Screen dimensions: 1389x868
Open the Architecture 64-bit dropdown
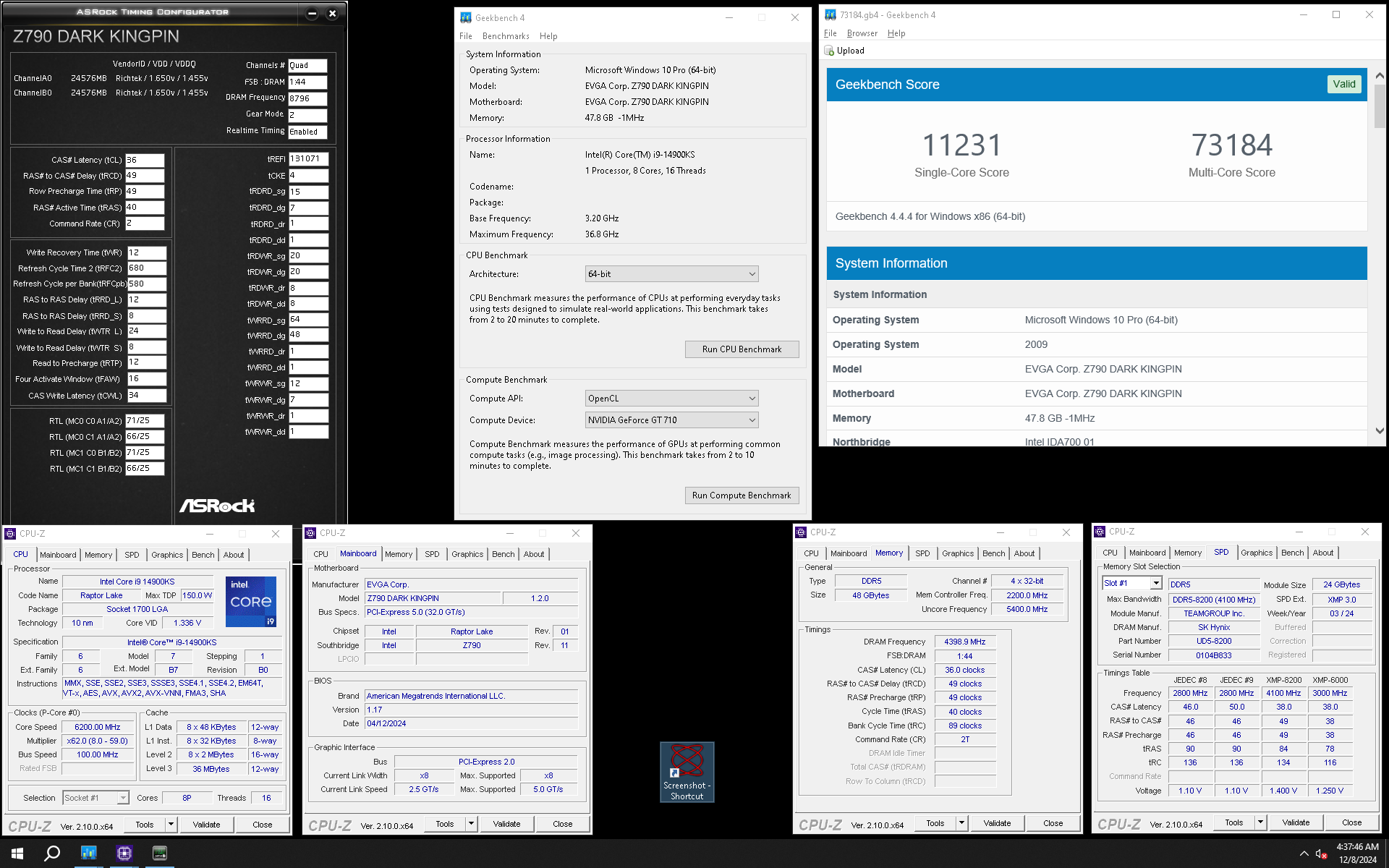671,274
